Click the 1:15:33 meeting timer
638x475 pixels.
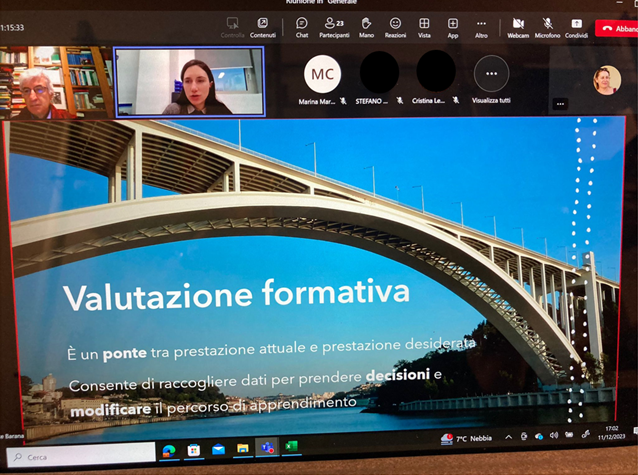point(12,28)
